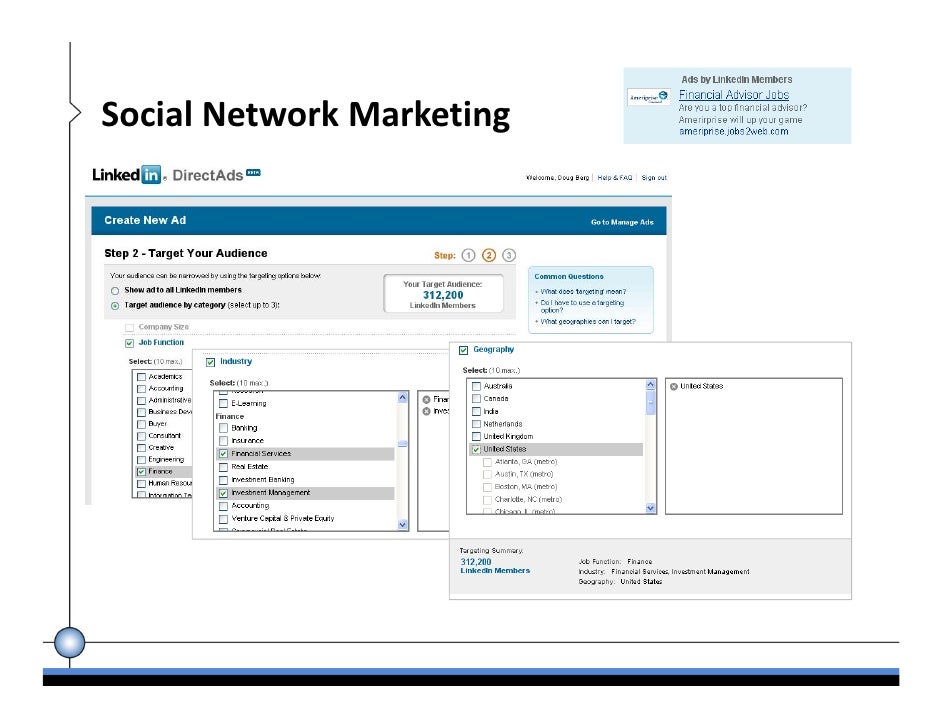
Task: Check Canada in Geography list
Action: 476,399
